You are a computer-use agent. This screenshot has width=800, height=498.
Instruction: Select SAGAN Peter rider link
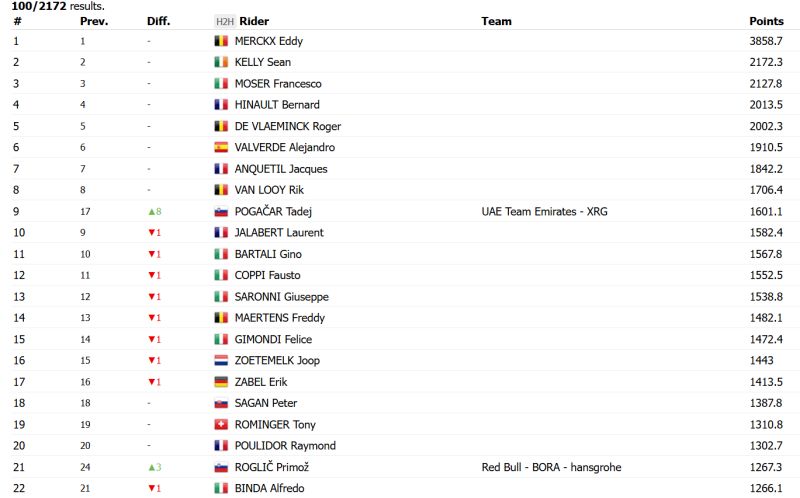[265, 403]
